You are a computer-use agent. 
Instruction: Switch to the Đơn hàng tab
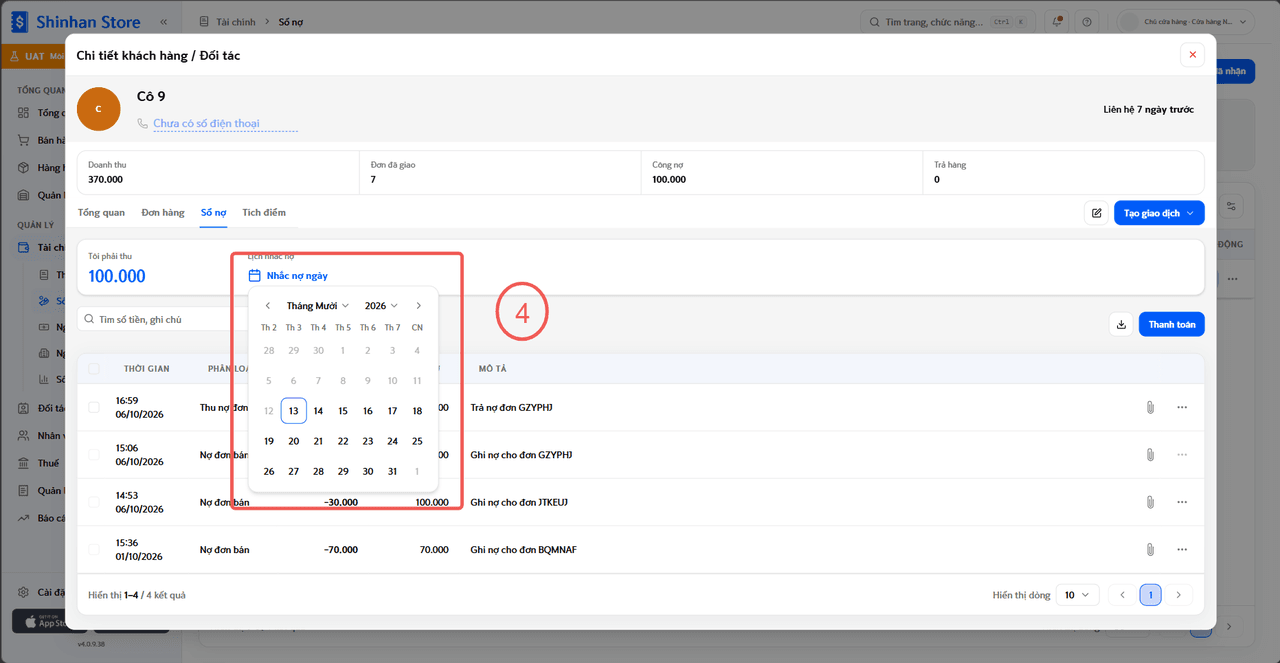point(163,213)
